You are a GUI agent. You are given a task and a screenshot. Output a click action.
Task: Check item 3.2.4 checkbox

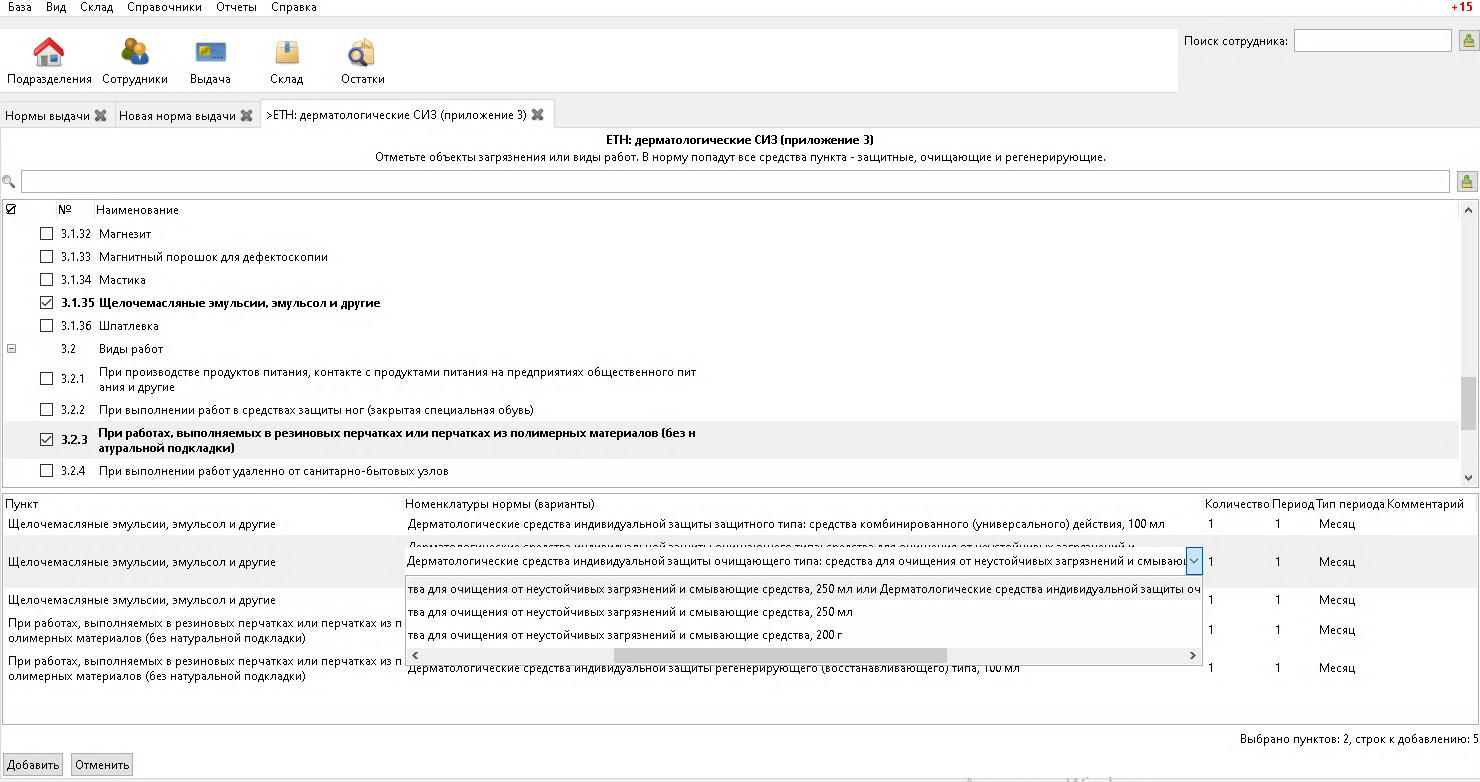pyautogui.click(x=46, y=471)
